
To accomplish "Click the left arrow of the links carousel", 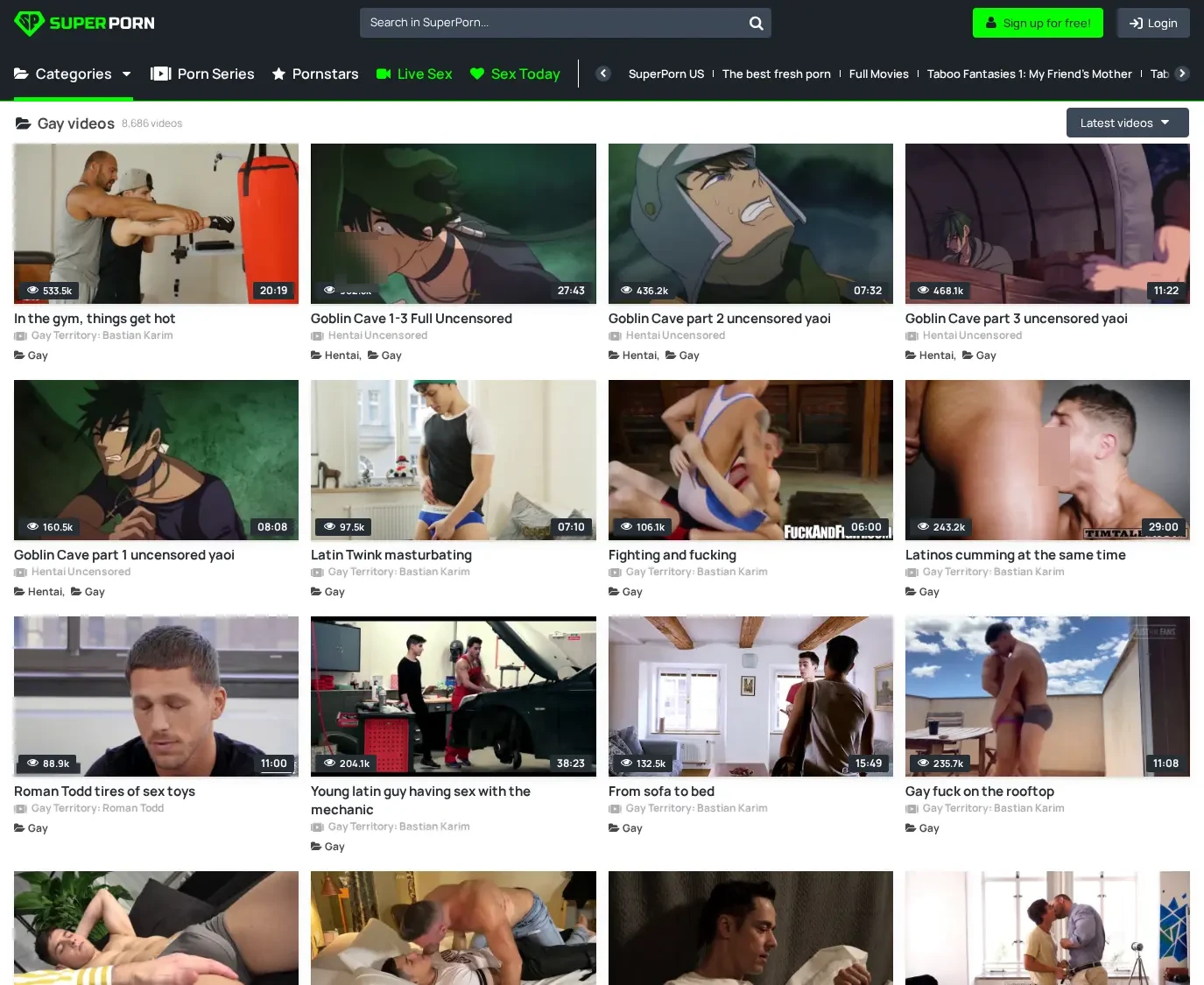I will click(603, 74).
